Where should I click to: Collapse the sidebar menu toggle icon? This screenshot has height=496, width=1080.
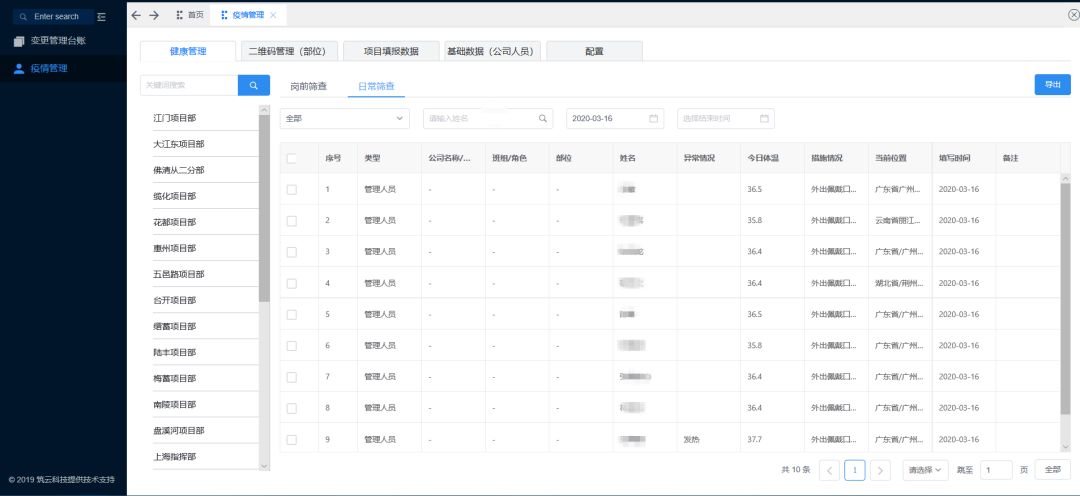[x=102, y=17]
